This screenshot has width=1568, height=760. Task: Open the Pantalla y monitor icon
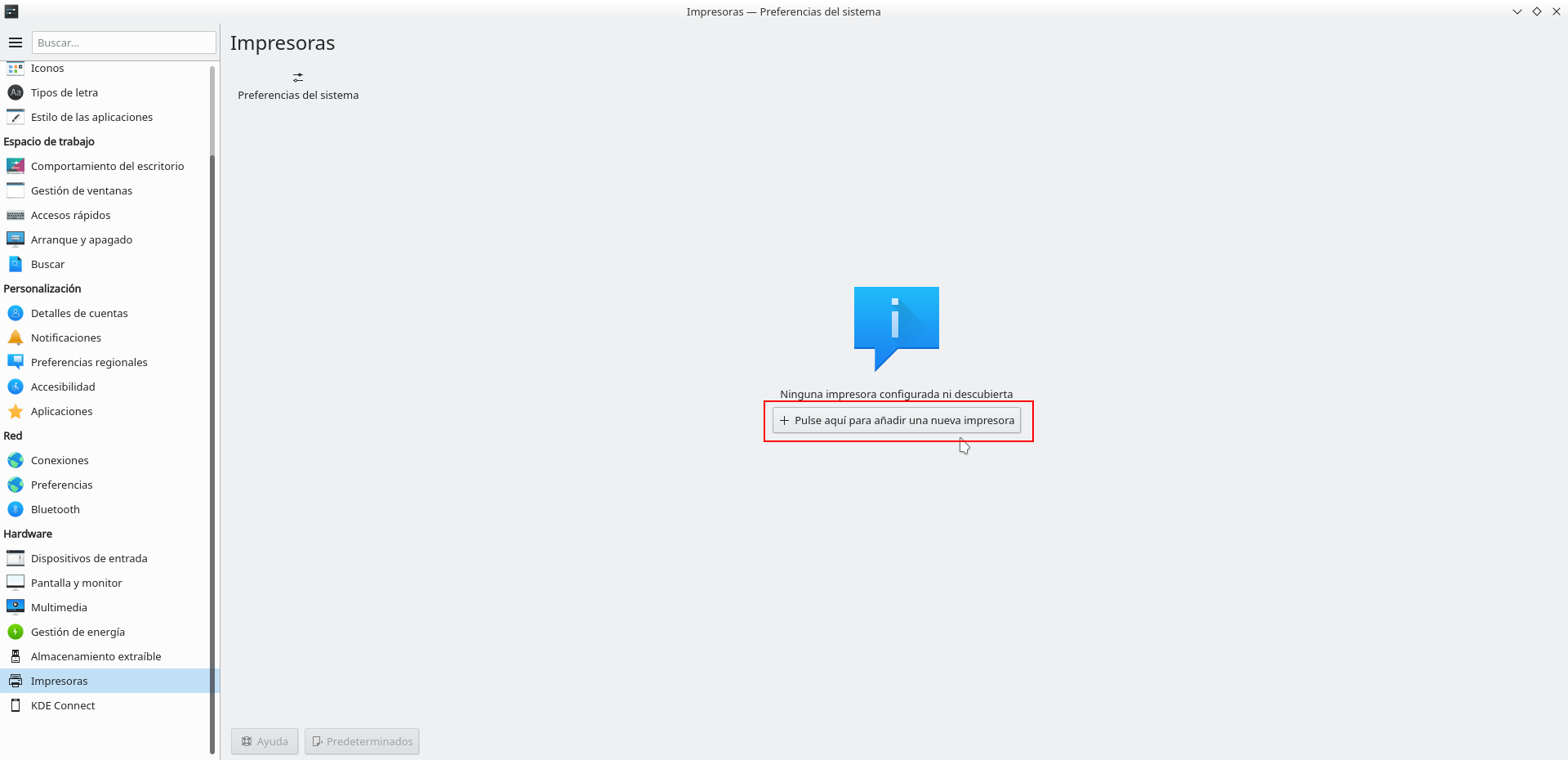(x=16, y=583)
